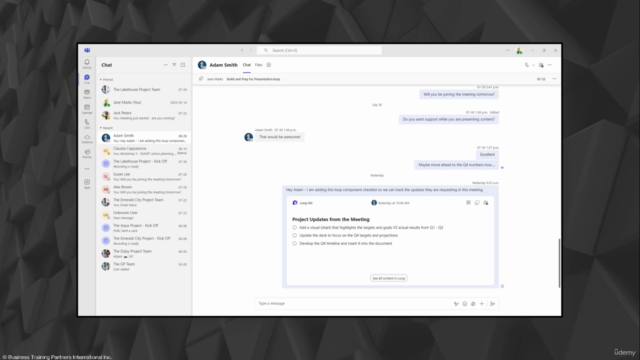Select the Adam Smith chat in Recent
This screenshot has width=640, height=360.
coord(144,138)
